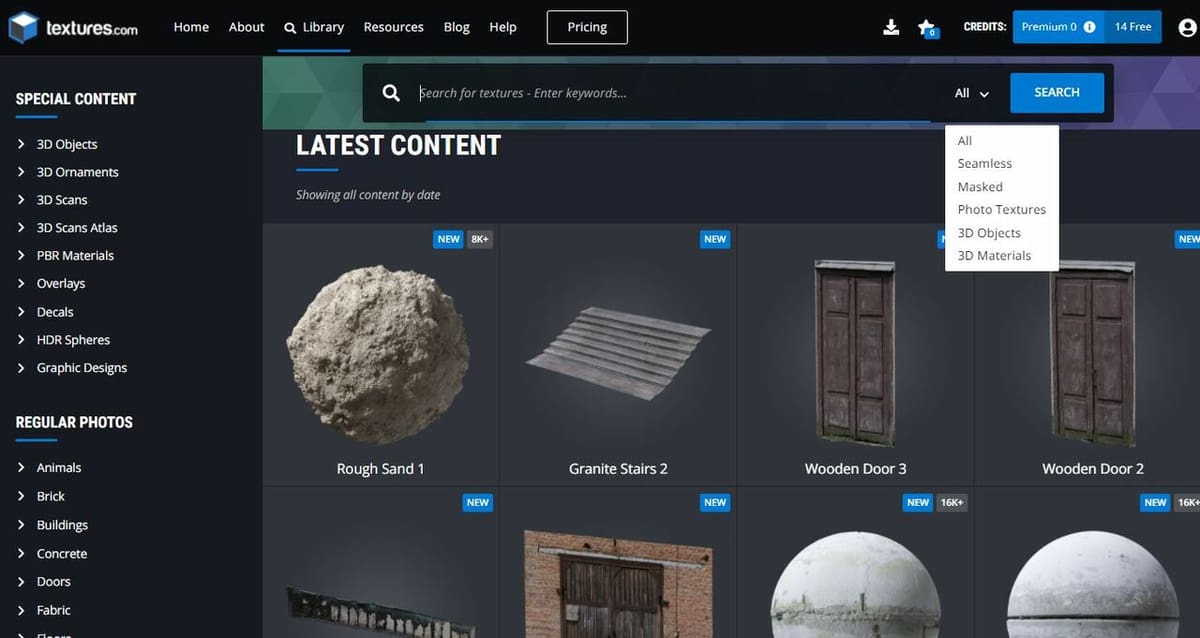Viewport: 1200px width, 638px height.
Task: Open the Library navigation menu
Action: click(314, 27)
